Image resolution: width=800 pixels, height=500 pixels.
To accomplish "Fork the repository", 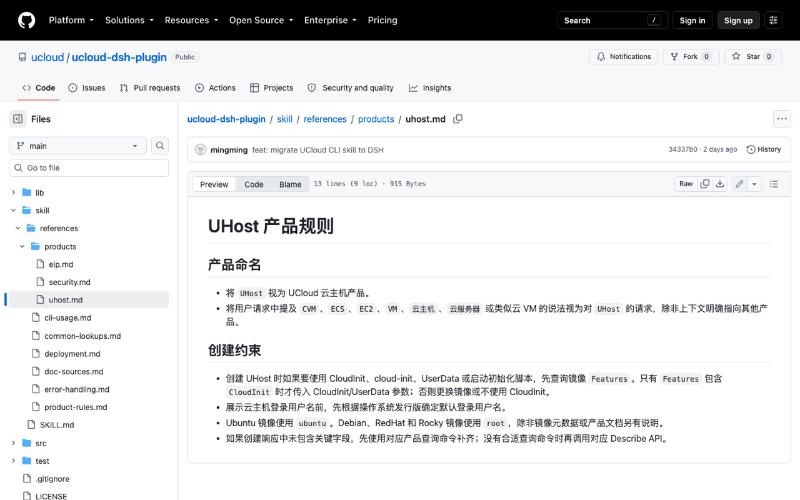I will tap(691, 57).
